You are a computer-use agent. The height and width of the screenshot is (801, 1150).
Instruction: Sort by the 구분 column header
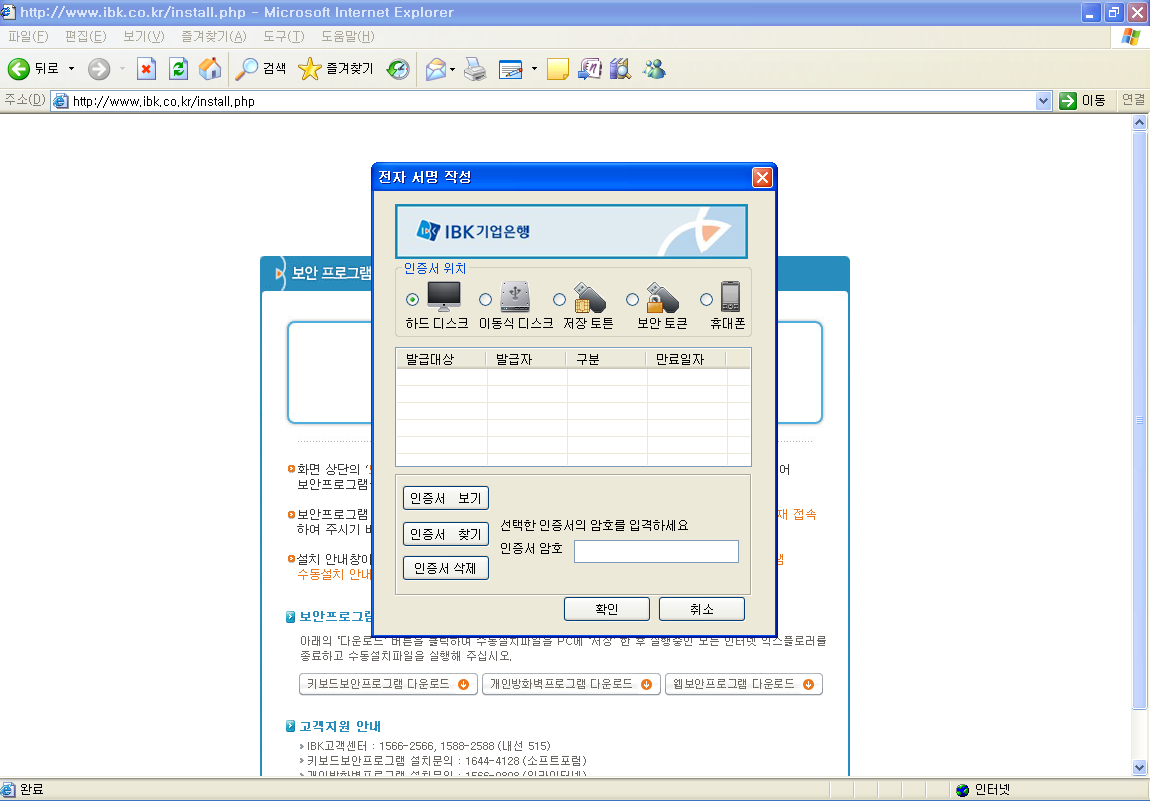606,359
